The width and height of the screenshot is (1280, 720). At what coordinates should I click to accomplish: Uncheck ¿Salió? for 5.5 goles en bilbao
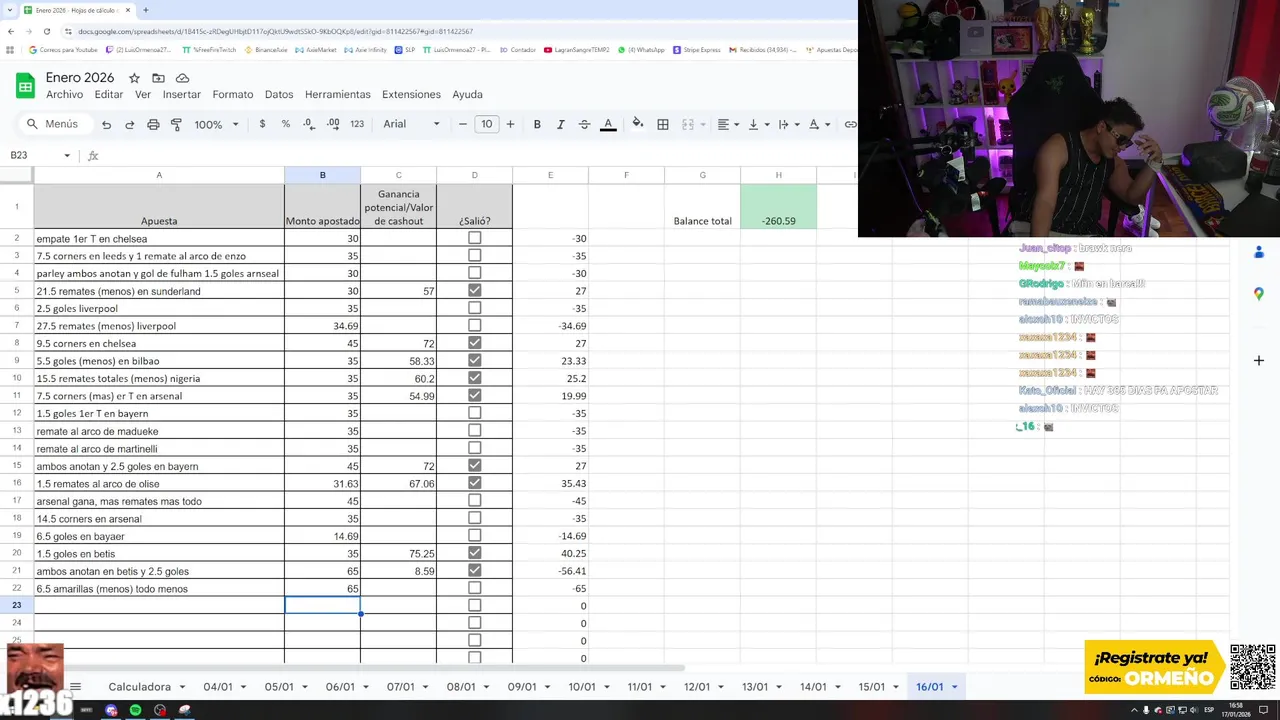click(x=475, y=360)
